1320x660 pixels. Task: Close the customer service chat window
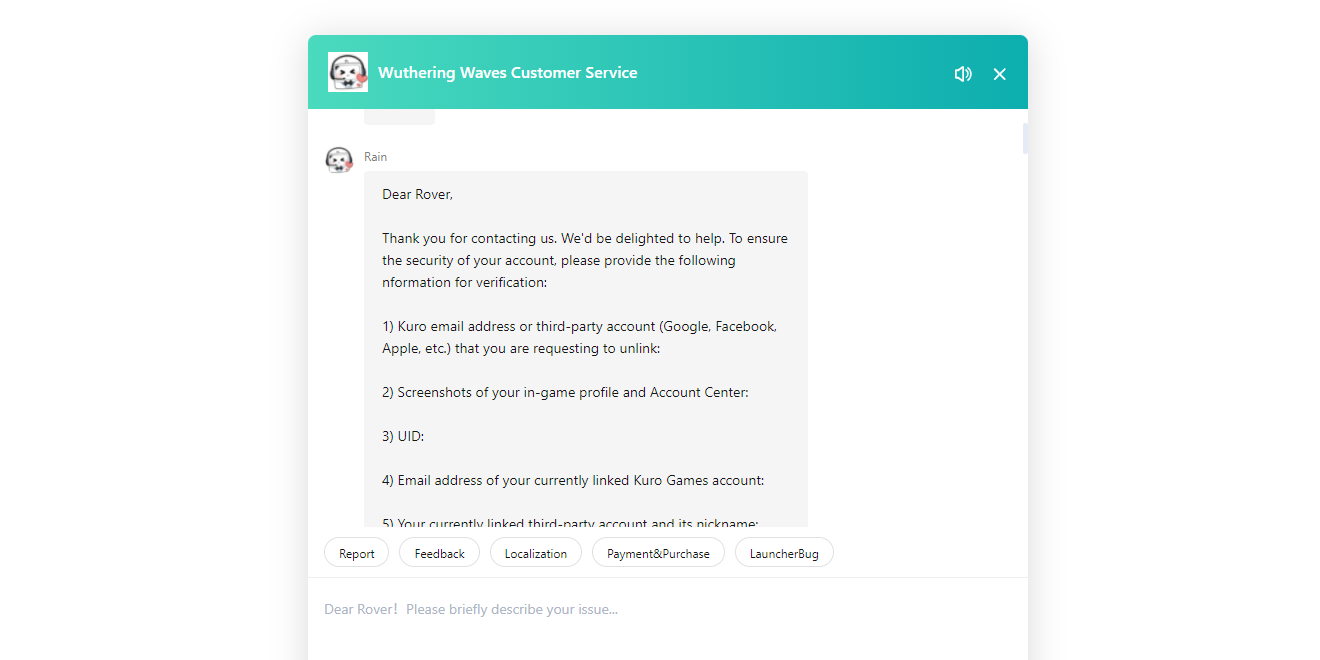tap(999, 73)
